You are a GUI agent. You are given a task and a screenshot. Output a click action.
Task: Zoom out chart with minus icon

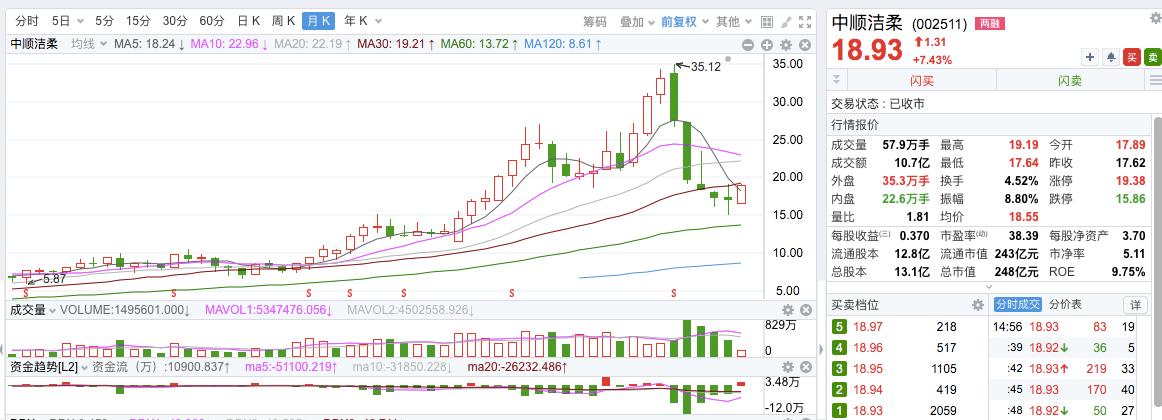[750, 44]
